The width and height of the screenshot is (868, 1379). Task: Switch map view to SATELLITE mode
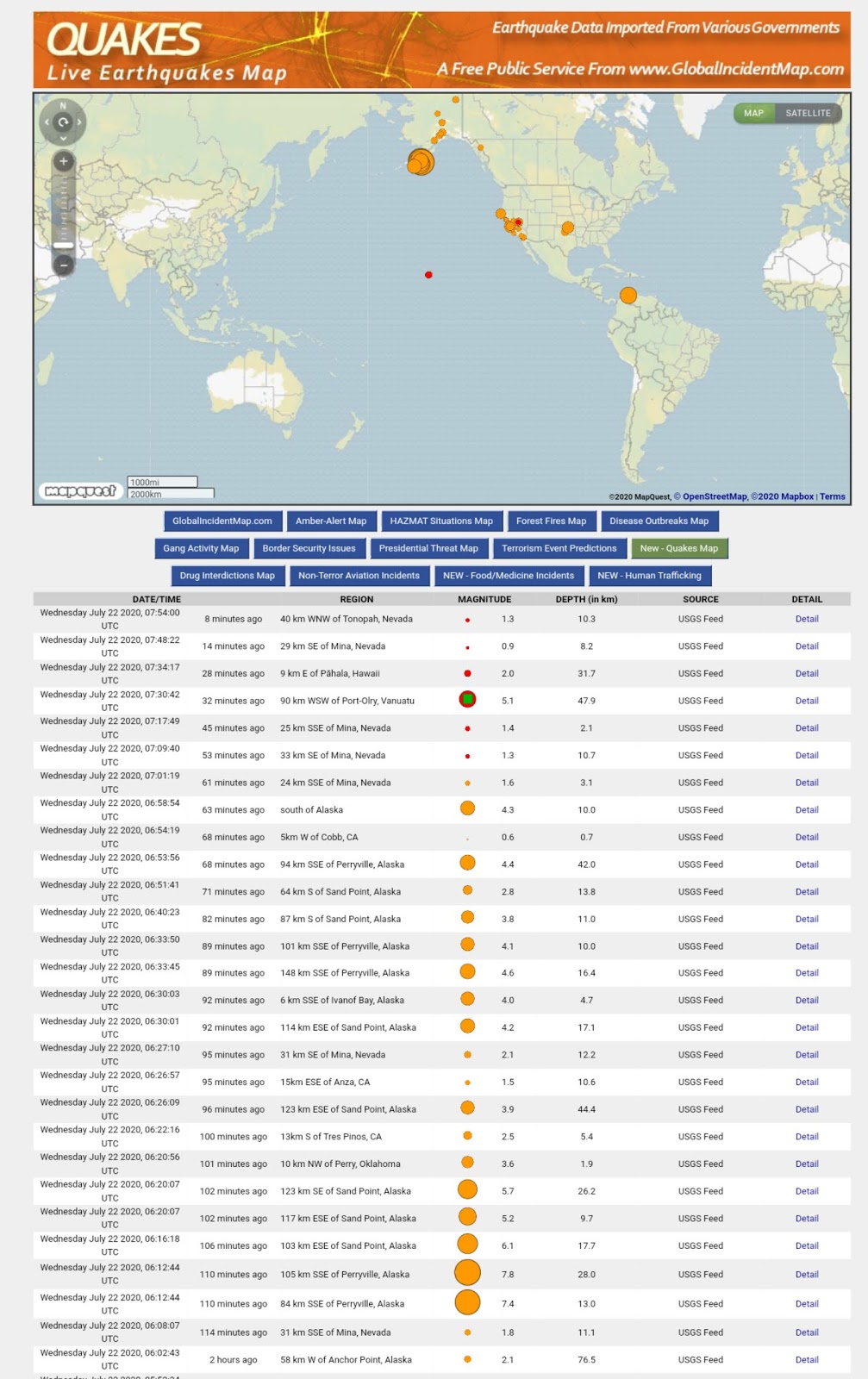pyautogui.click(x=808, y=113)
